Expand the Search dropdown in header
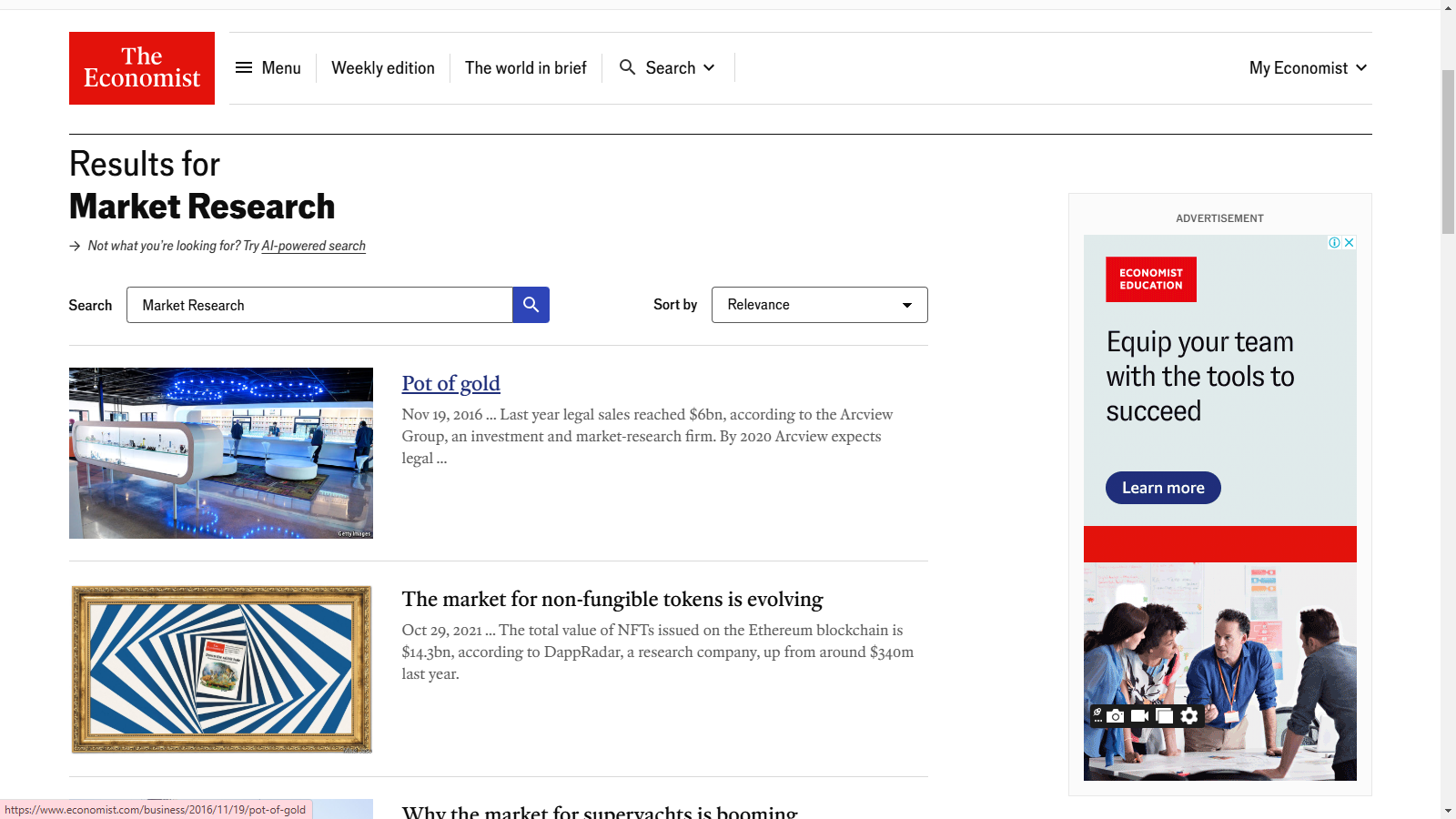The width and height of the screenshot is (1456, 819). click(x=668, y=68)
